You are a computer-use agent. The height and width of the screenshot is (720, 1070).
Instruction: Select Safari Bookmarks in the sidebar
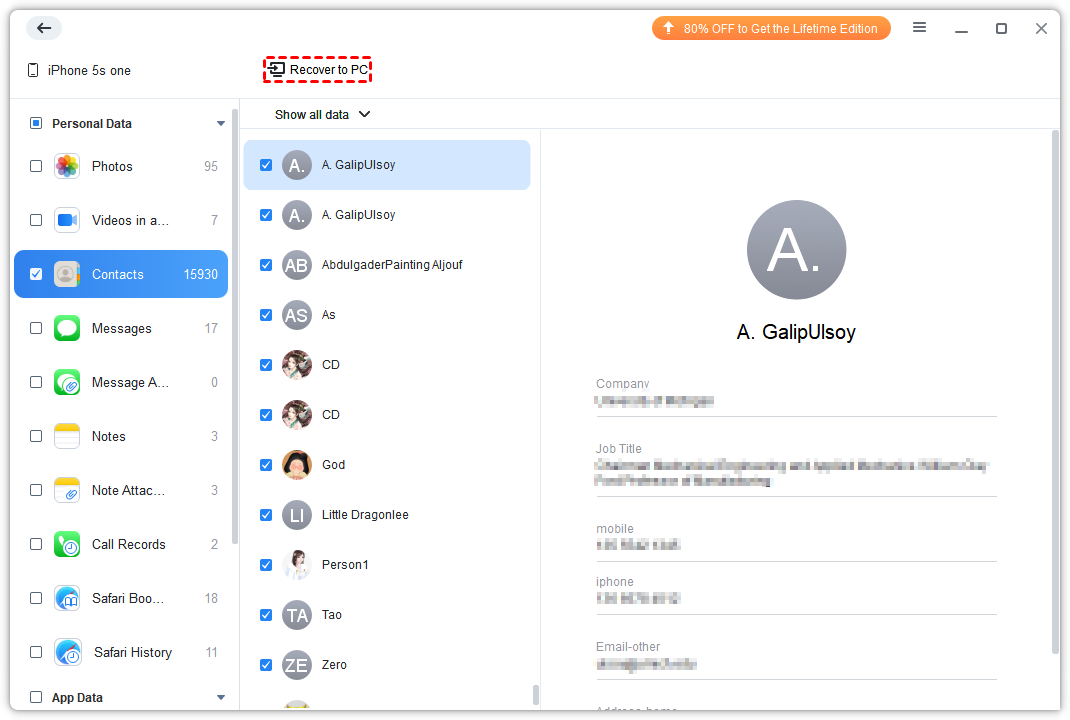[127, 598]
